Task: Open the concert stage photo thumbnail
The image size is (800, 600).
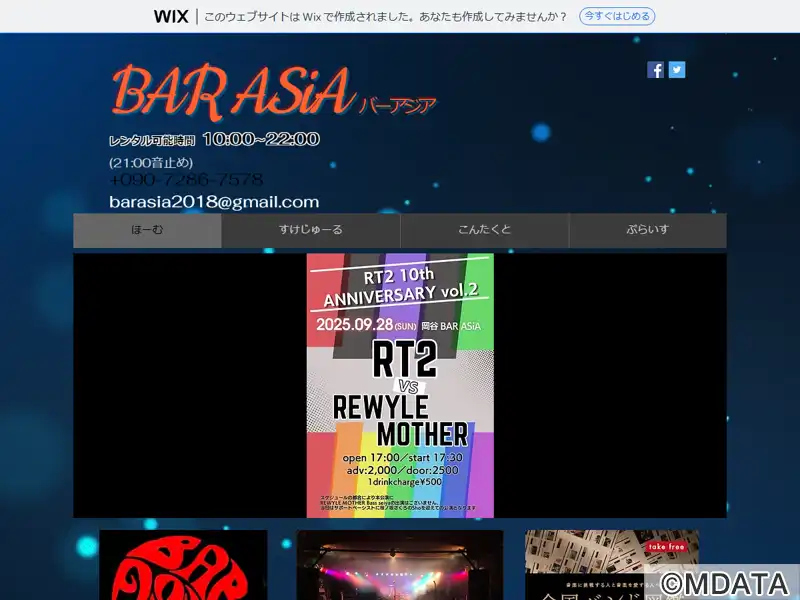Action: point(400,566)
